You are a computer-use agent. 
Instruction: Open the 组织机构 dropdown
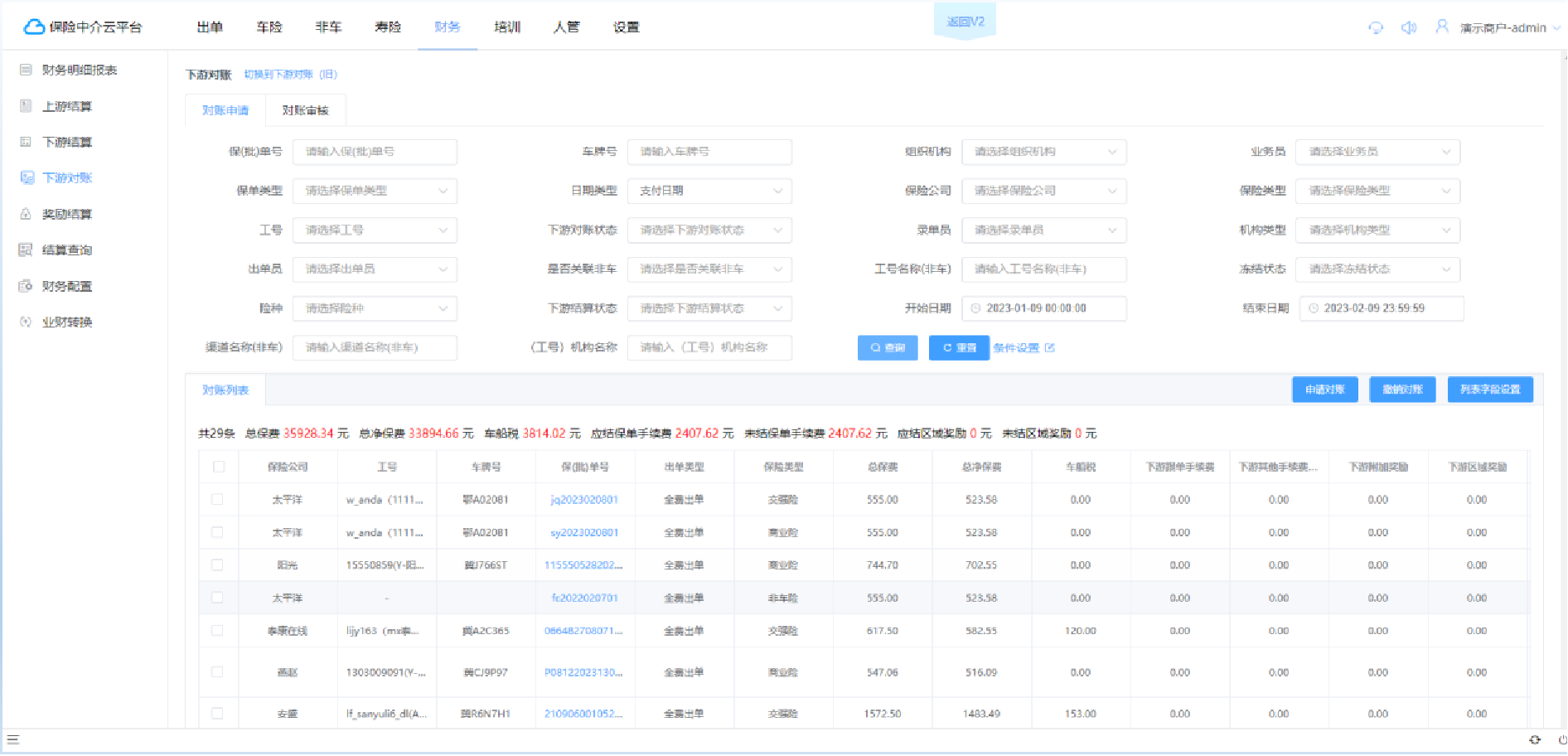(x=1043, y=152)
